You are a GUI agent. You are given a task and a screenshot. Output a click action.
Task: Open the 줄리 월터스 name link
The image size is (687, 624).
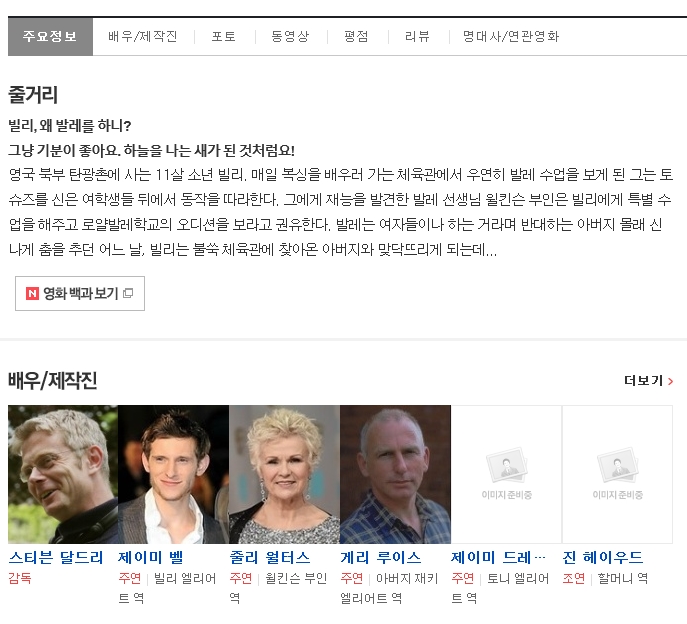[x=270, y=558]
